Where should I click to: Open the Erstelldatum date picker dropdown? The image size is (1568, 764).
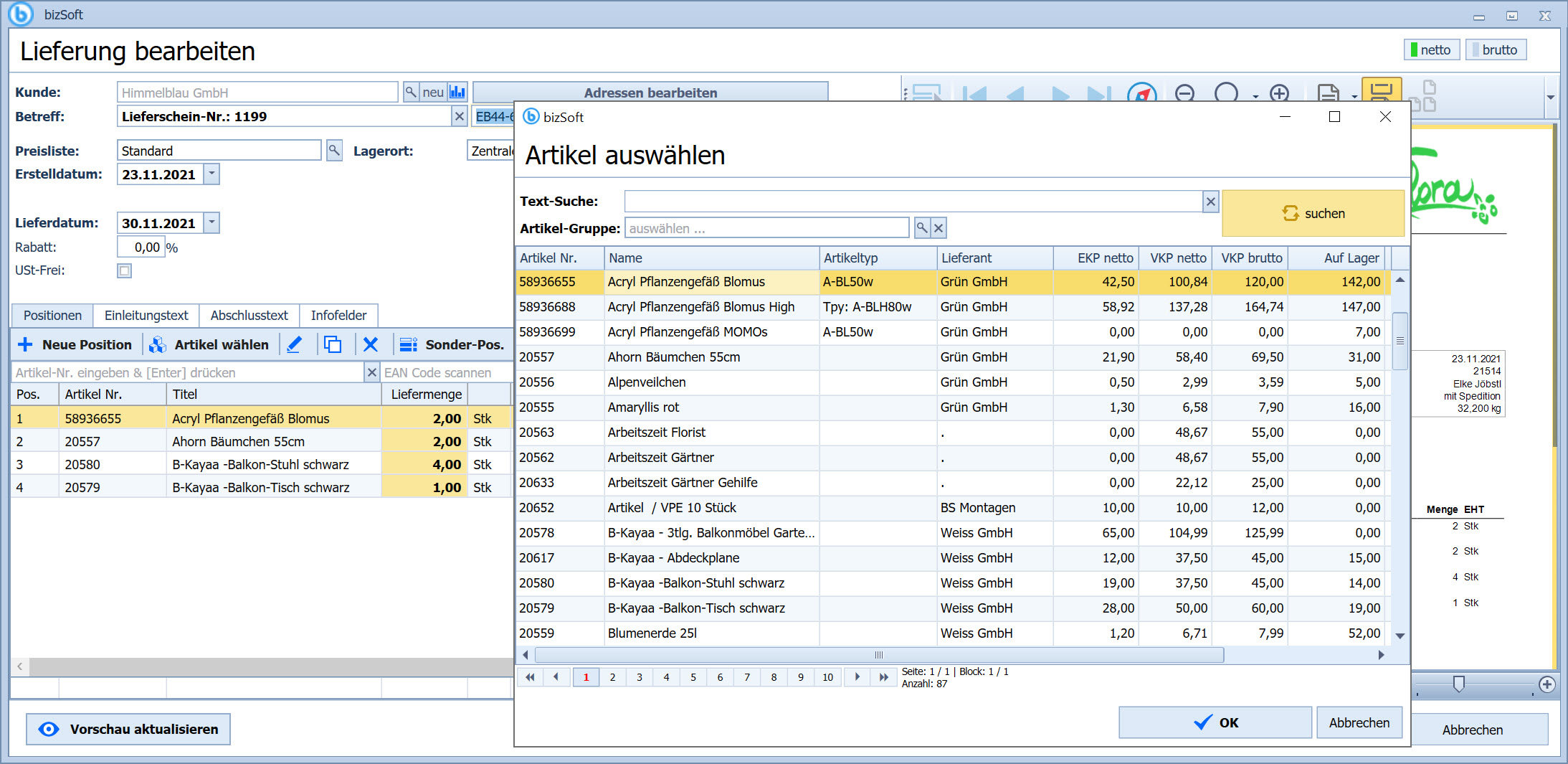tap(212, 174)
